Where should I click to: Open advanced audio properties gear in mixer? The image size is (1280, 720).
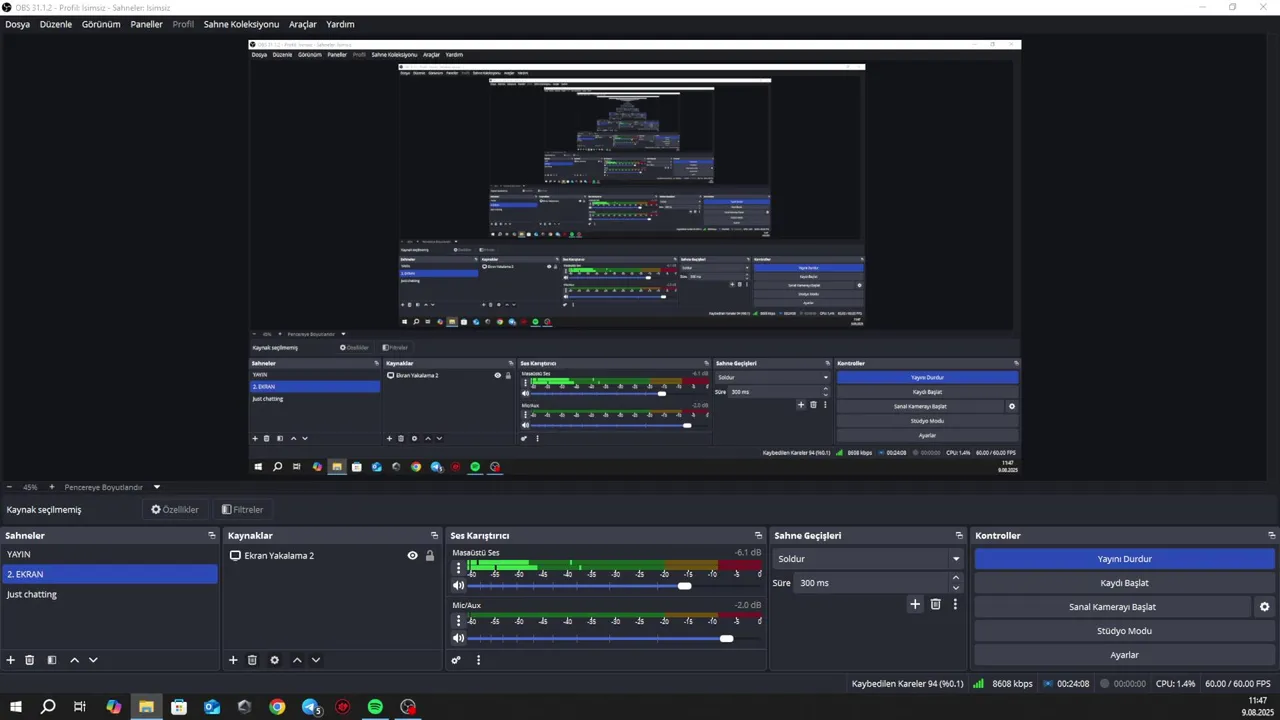pos(456,660)
